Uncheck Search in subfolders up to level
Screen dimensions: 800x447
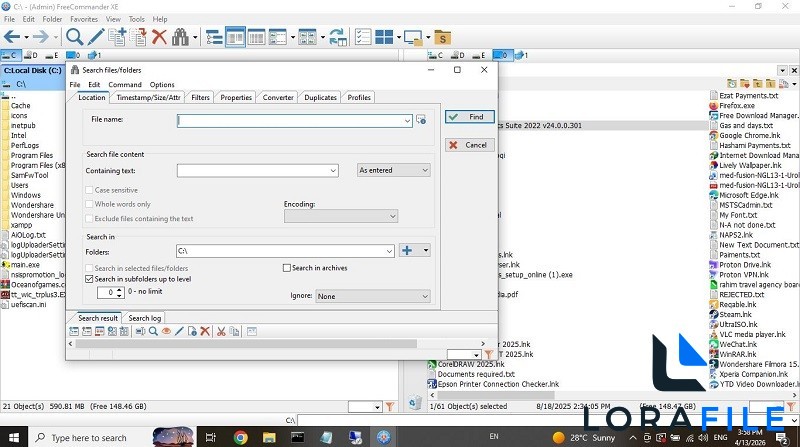[89, 279]
